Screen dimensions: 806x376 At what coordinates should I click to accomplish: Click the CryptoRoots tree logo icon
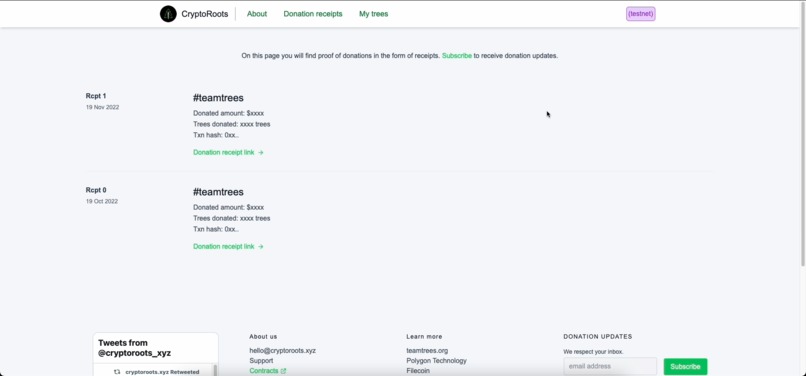coord(168,14)
